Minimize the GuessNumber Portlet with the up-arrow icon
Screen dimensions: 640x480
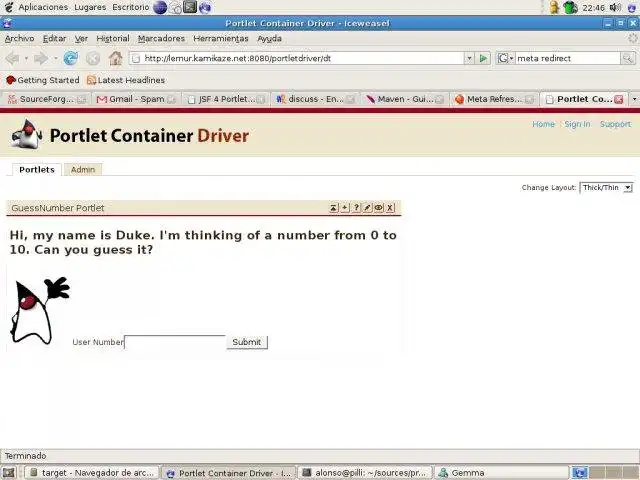click(x=333, y=208)
